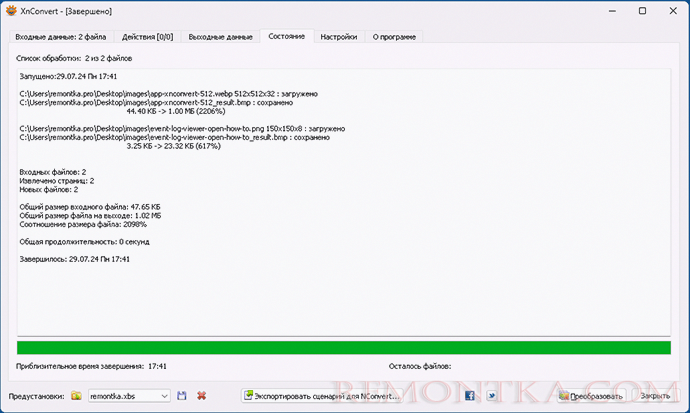The image size is (690, 413).
Task: Open the Действия [0/0] tab
Action: click(x=147, y=37)
